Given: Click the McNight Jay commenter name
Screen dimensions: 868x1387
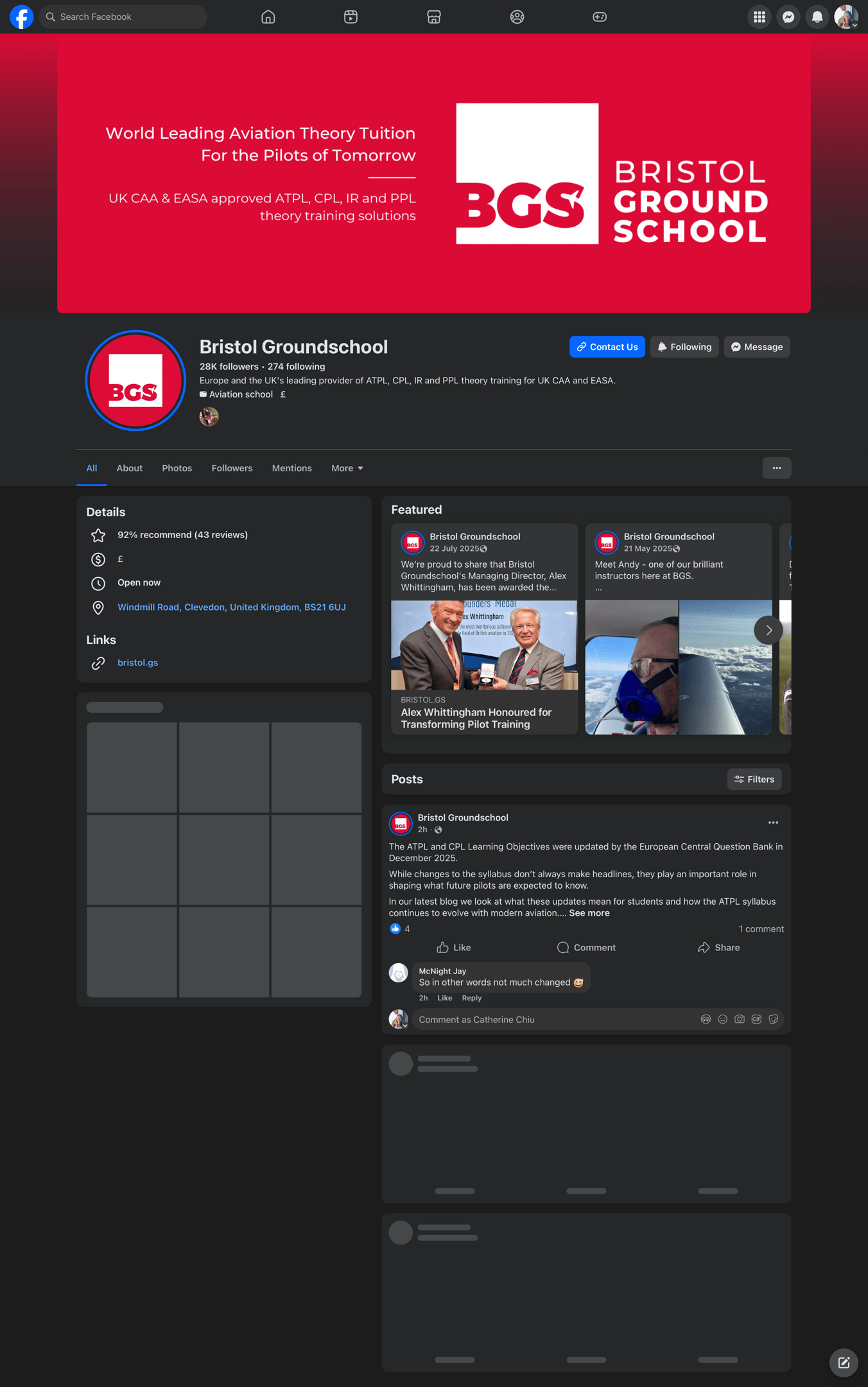Looking at the screenshot, I should (442, 972).
